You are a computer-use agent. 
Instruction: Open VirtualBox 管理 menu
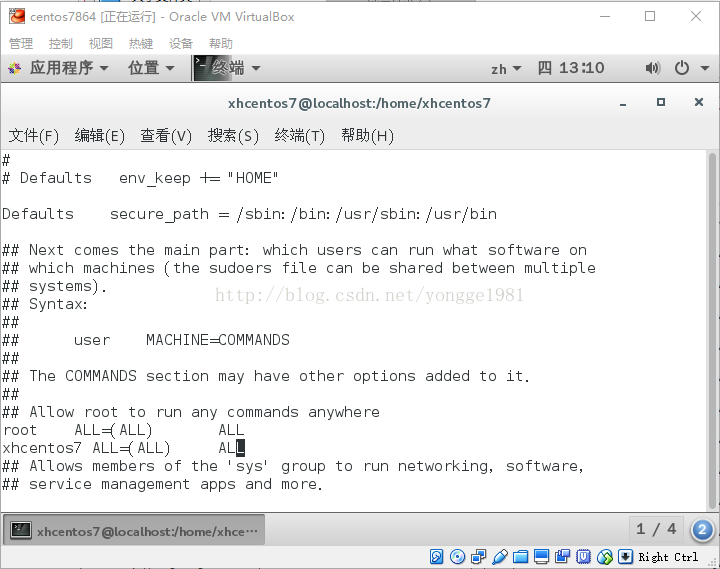21,44
